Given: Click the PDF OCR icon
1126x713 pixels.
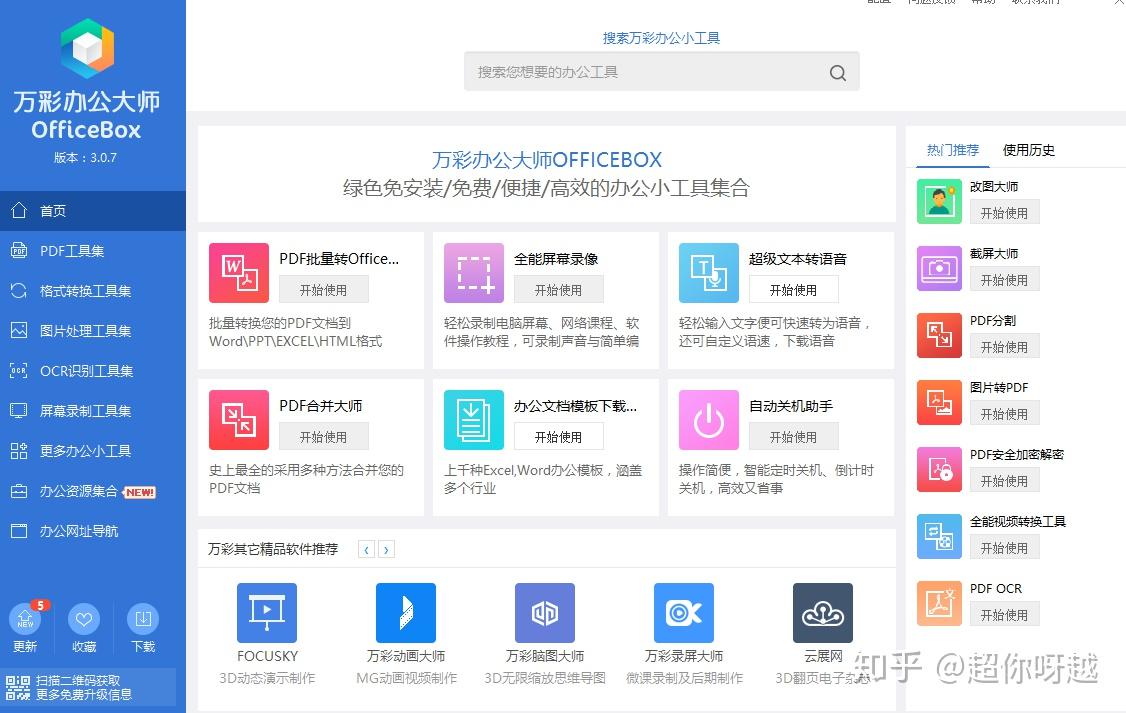Looking at the screenshot, I should [x=939, y=603].
